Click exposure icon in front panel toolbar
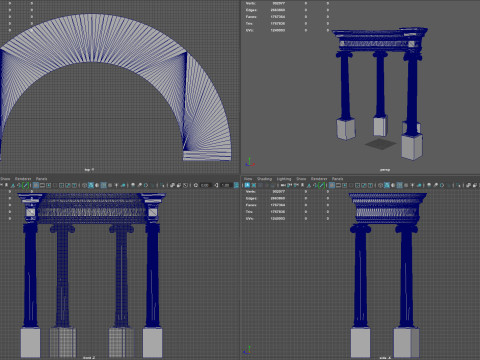The image size is (480, 360). 196,185
